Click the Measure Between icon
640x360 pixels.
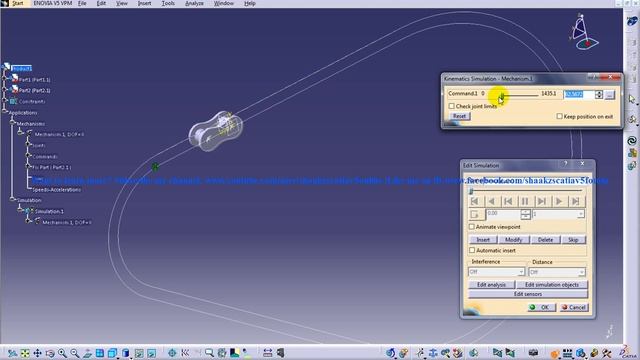coord(268,353)
